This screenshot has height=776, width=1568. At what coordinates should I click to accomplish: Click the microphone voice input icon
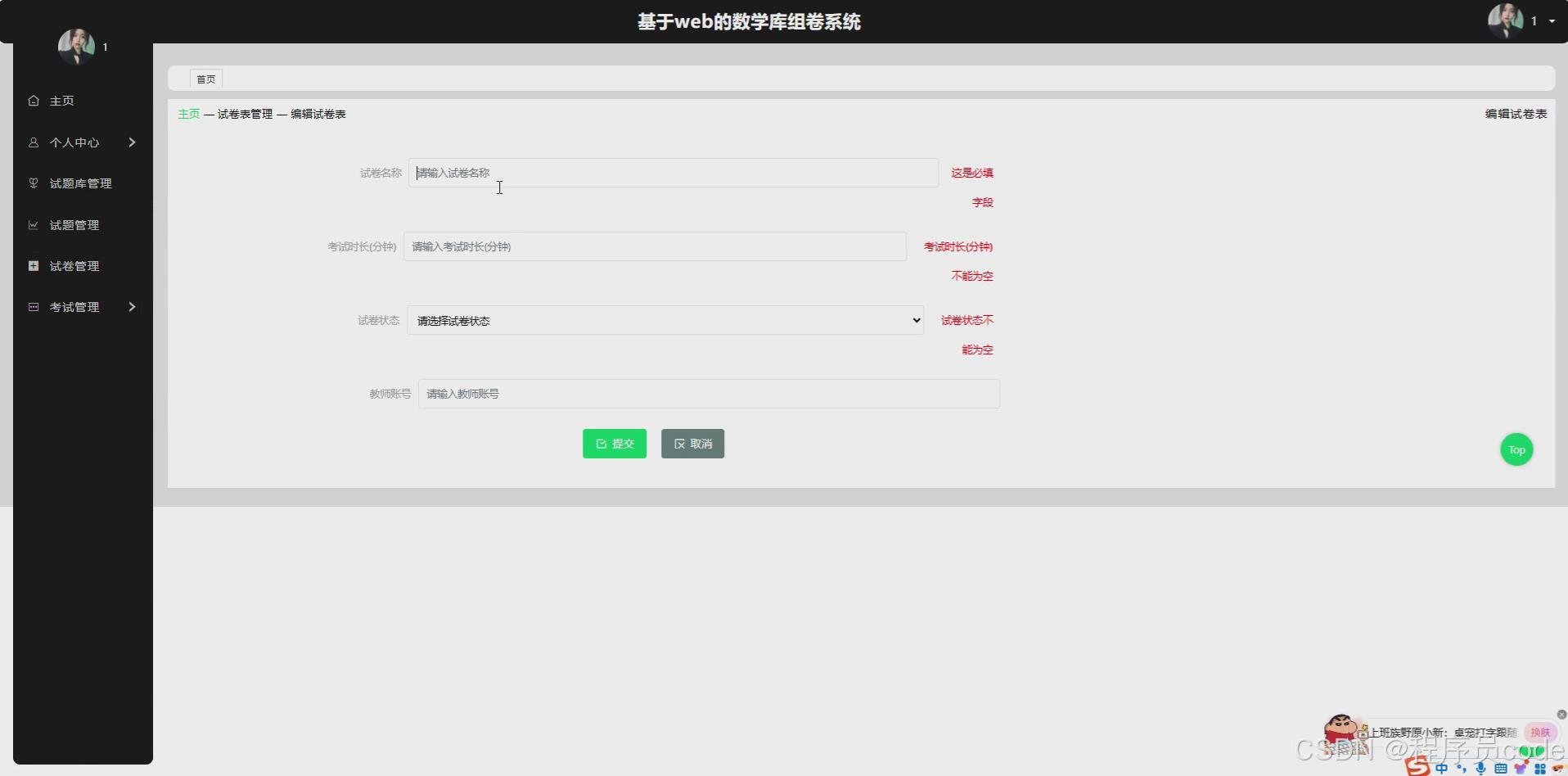[x=1480, y=768]
